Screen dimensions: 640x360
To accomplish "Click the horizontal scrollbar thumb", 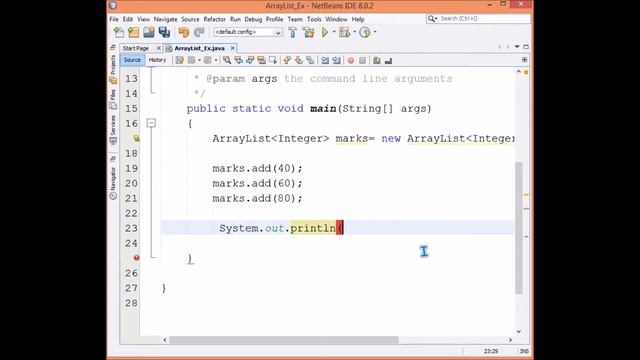I will (284, 340).
